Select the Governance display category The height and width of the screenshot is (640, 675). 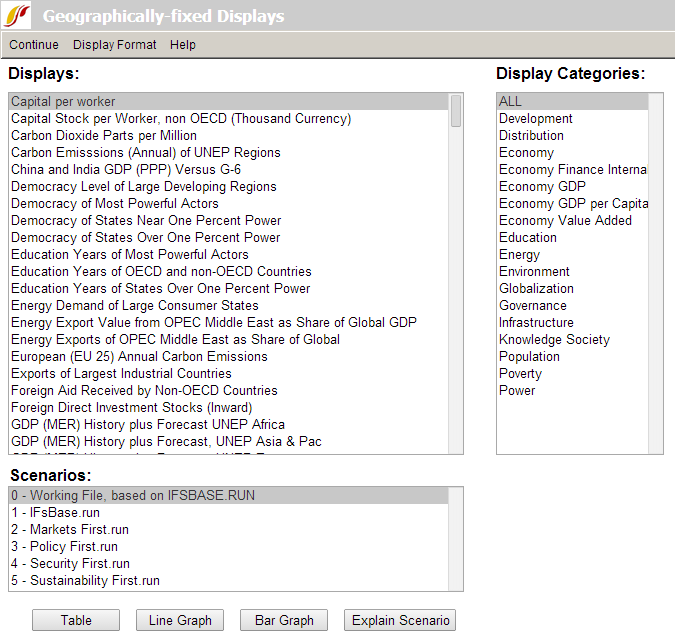pos(532,306)
